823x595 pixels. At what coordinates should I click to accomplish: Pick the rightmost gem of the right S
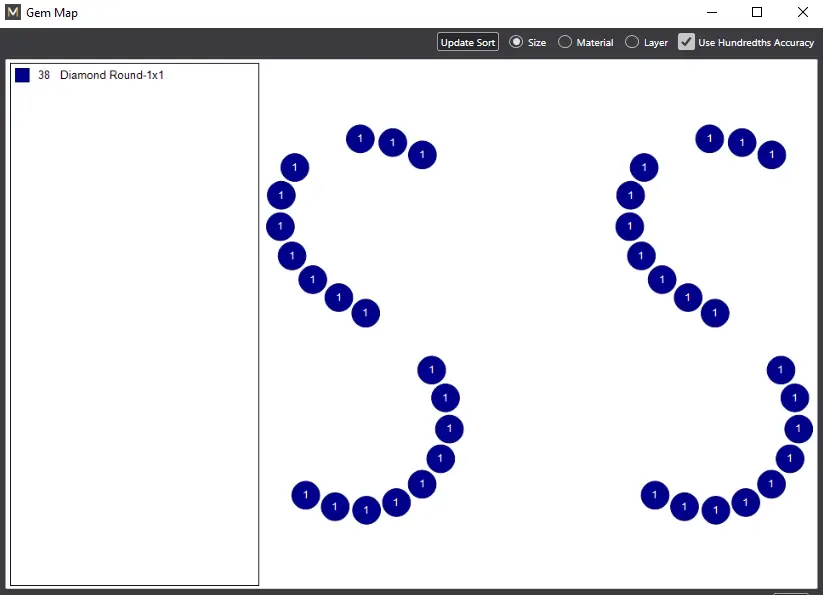[798, 429]
